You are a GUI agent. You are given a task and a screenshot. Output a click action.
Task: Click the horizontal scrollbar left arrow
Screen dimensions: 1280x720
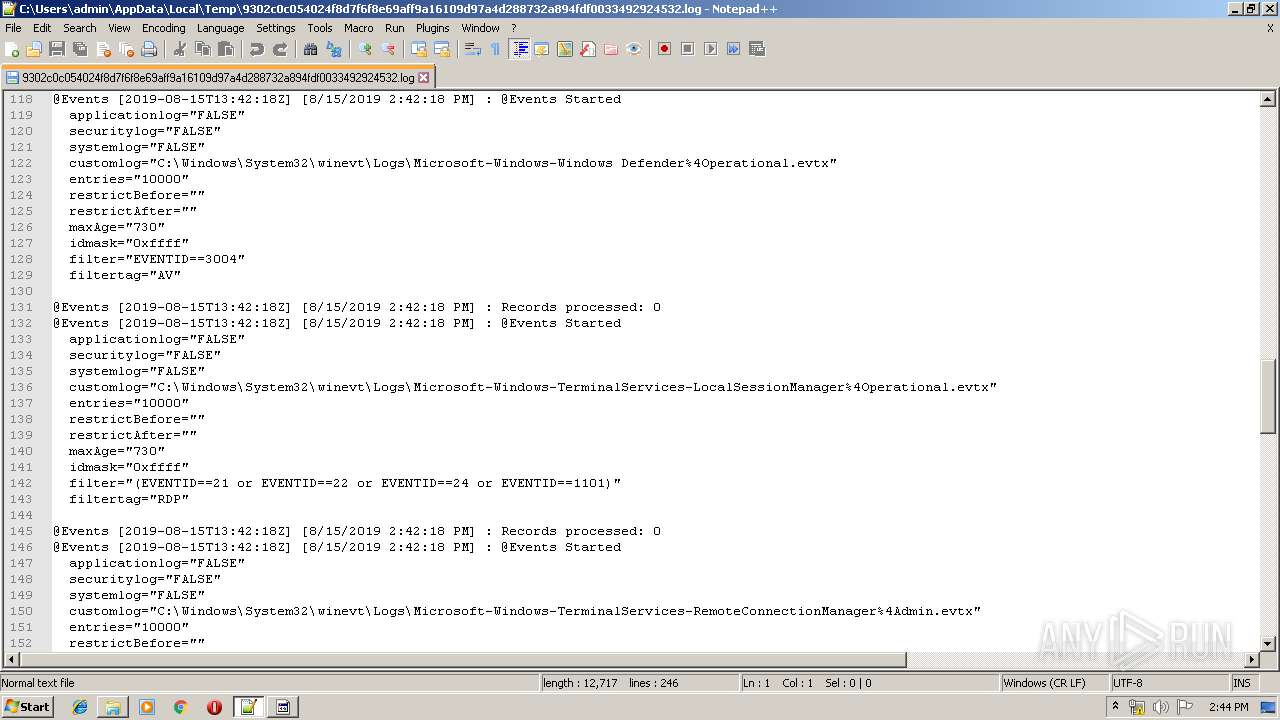11,660
